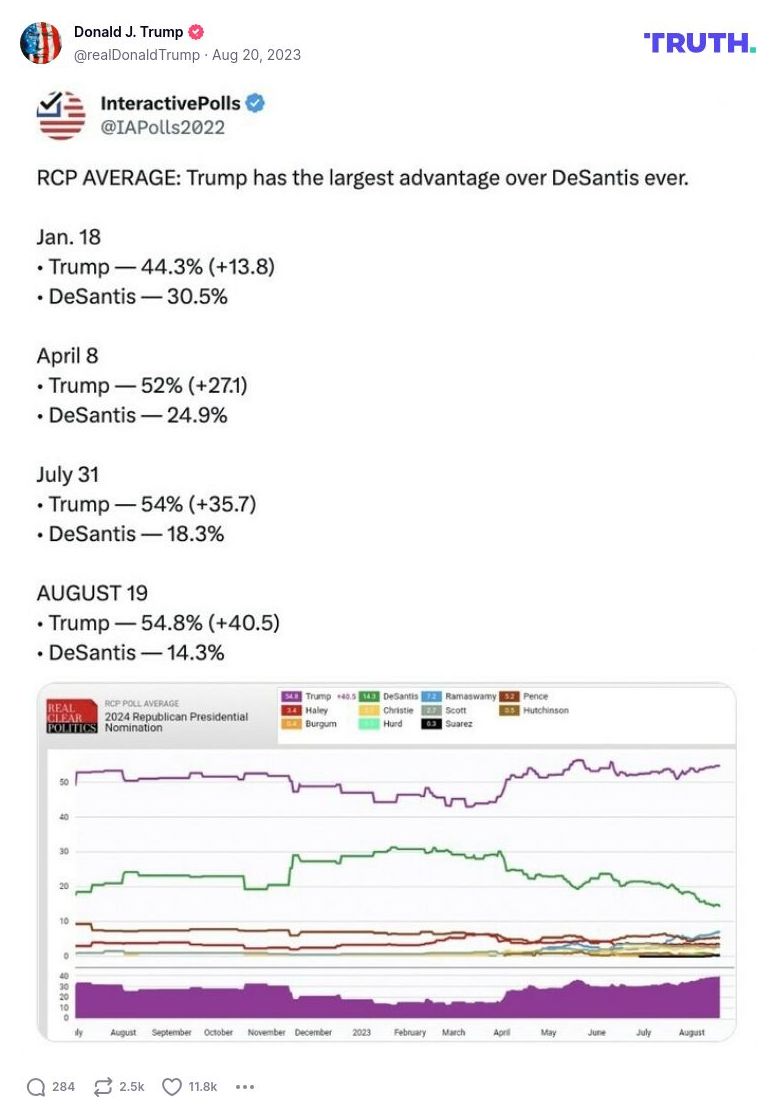
Task: Click the @realDonaldTrump handle
Action: 136,55
